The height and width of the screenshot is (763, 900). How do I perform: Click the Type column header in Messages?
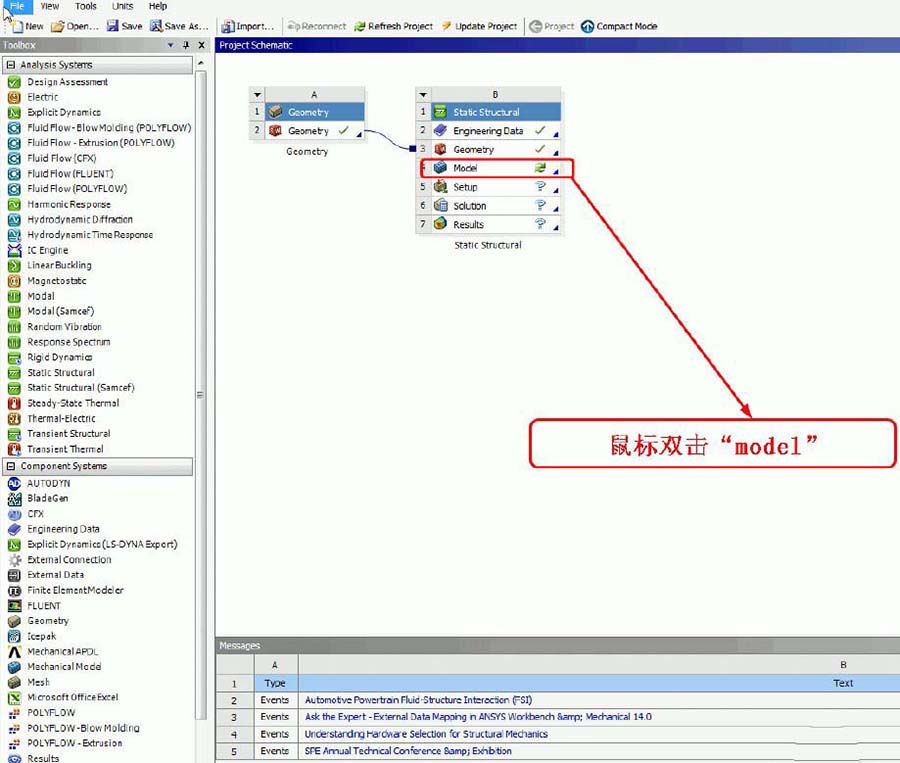[x=276, y=683]
